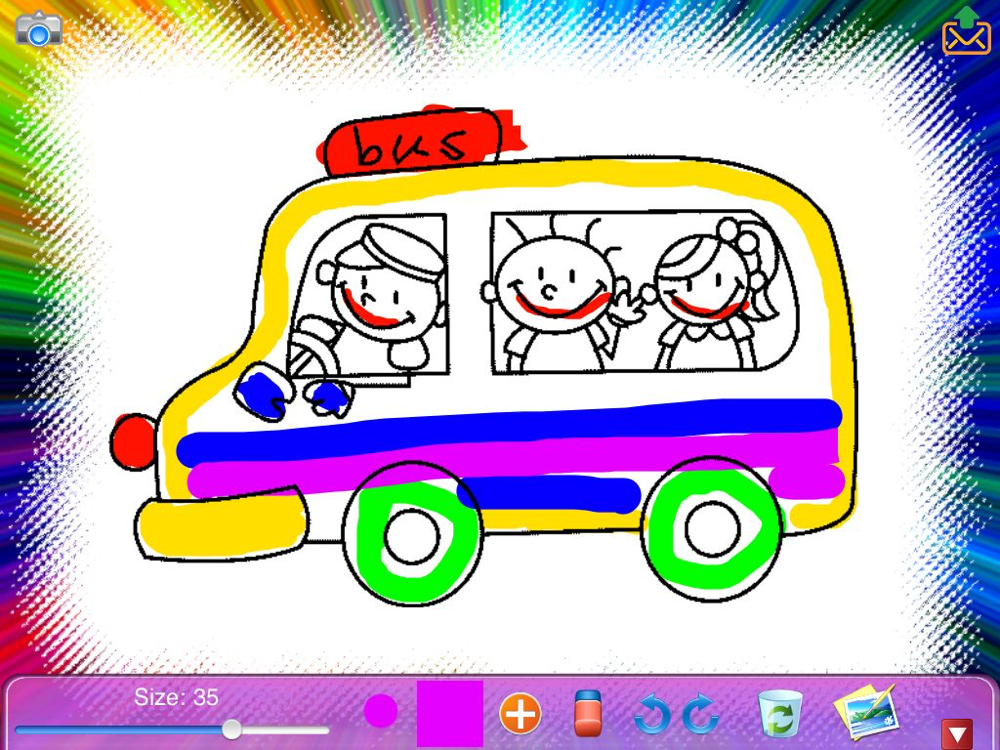Image resolution: width=1000 pixels, height=750 pixels.
Task: Tap the round magenta brush preview dot
Action: click(x=380, y=712)
